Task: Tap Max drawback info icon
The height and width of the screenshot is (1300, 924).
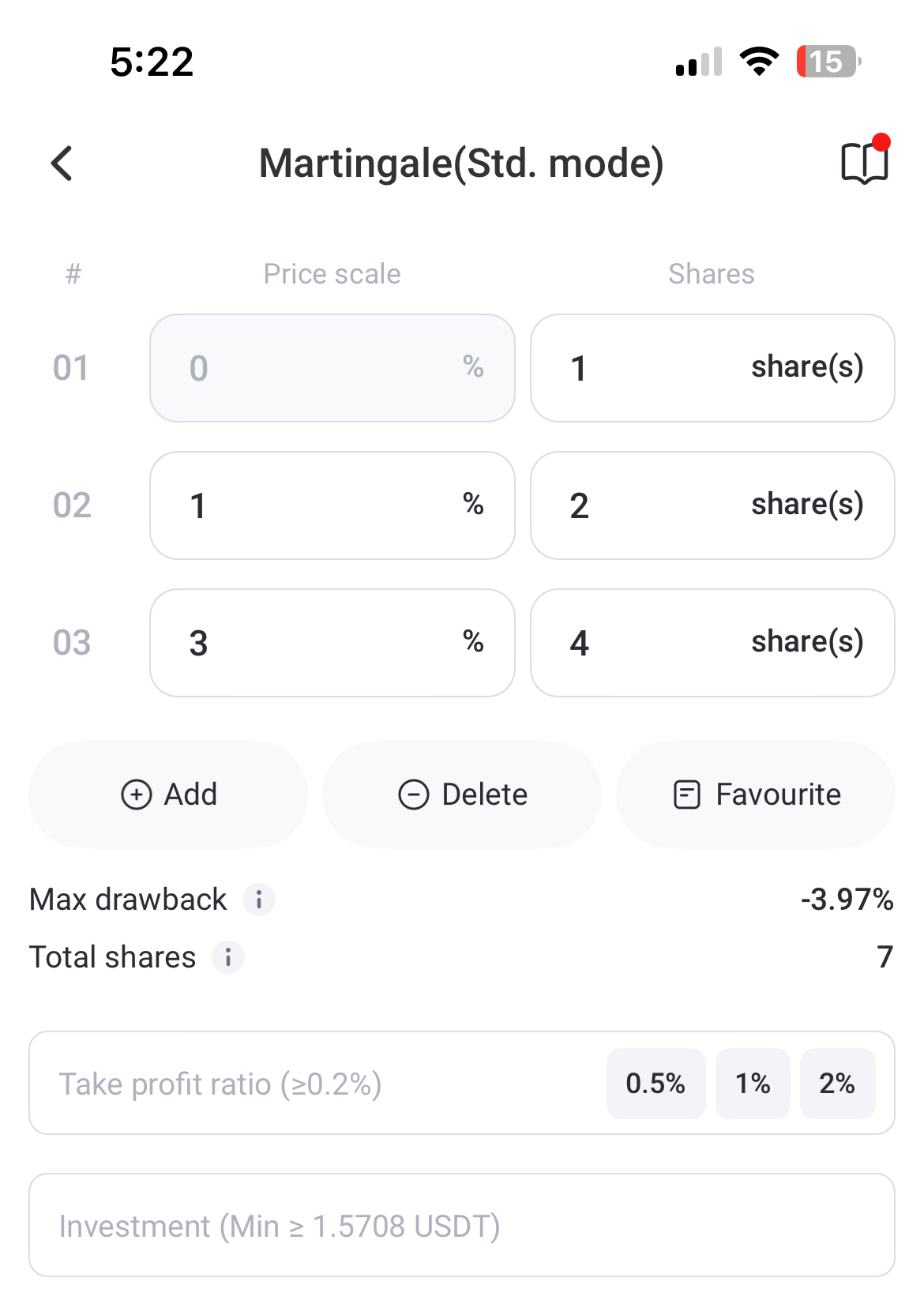Action: 258,900
